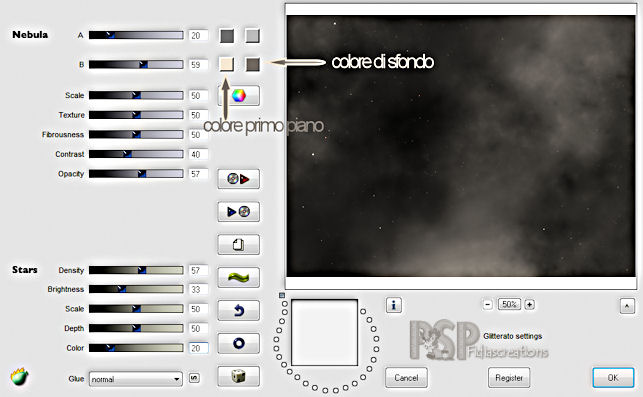Click Fibrousness value field
The height and width of the screenshot is (397, 643).
pos(198,135)
